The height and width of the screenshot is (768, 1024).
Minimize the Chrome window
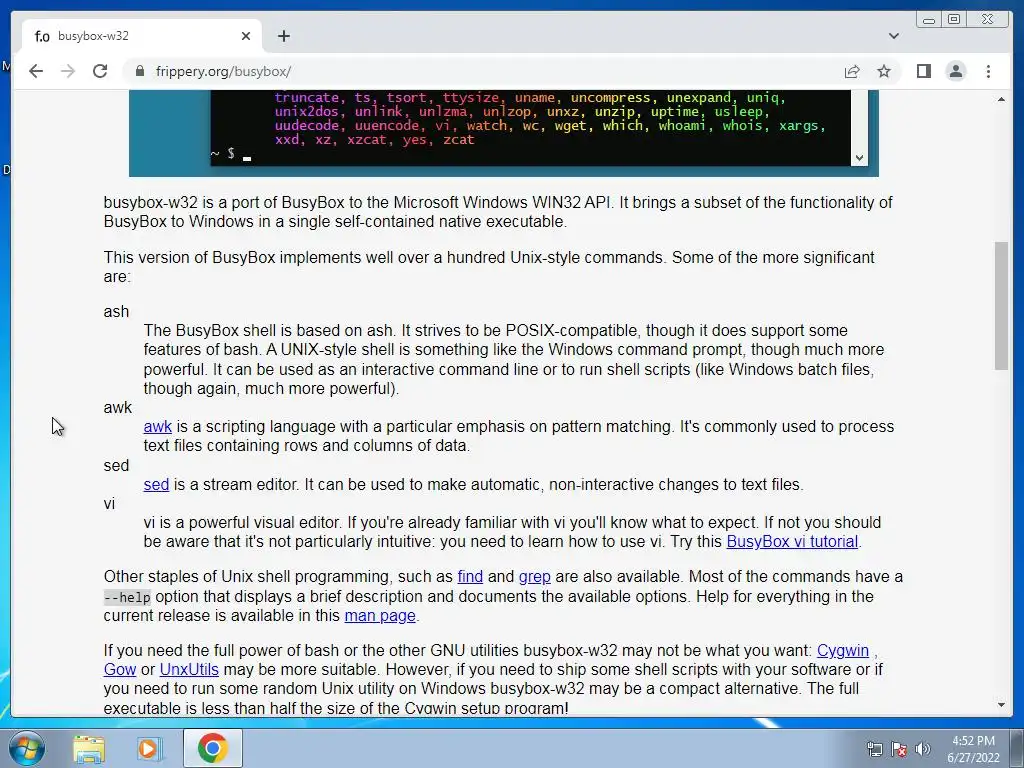click(x=929, y=20)
